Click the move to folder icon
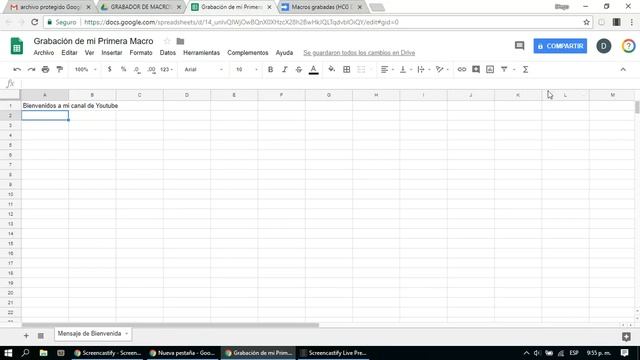The height and width of the screenshot is (360, 640). click(x=180, y=41)
